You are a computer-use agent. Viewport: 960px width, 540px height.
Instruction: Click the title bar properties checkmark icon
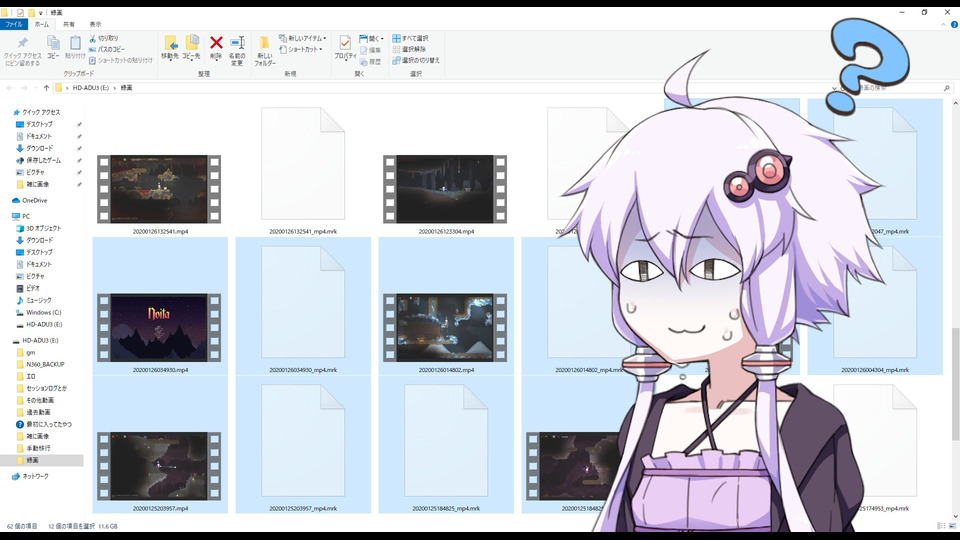(20, 12)
